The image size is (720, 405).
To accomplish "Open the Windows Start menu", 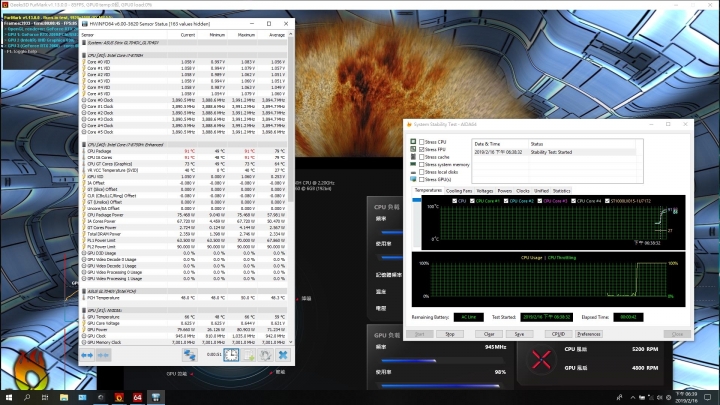I will coord(9,397).
